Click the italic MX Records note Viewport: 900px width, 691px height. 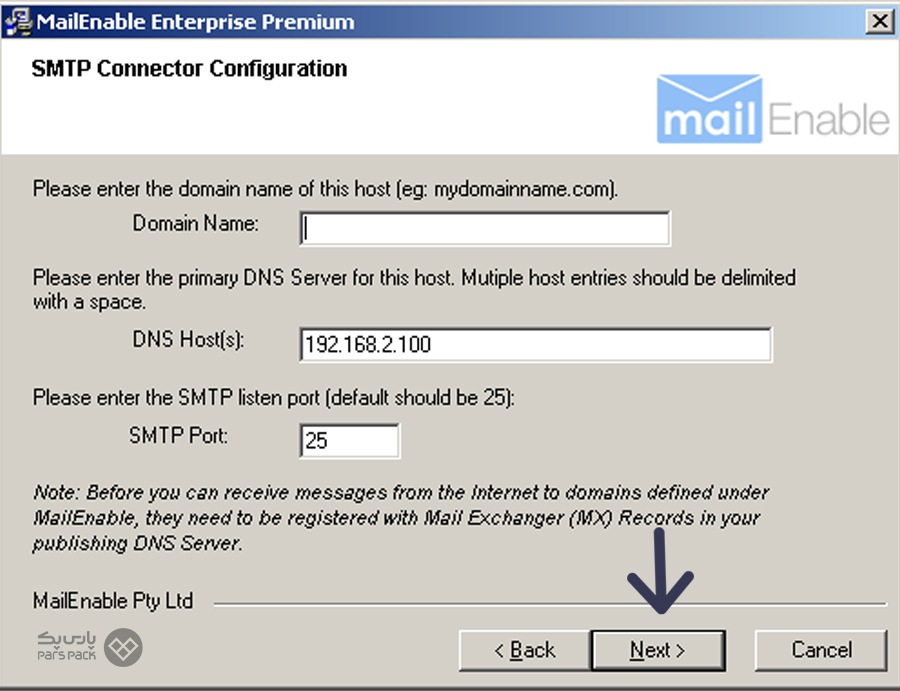(x=401, y=518)
